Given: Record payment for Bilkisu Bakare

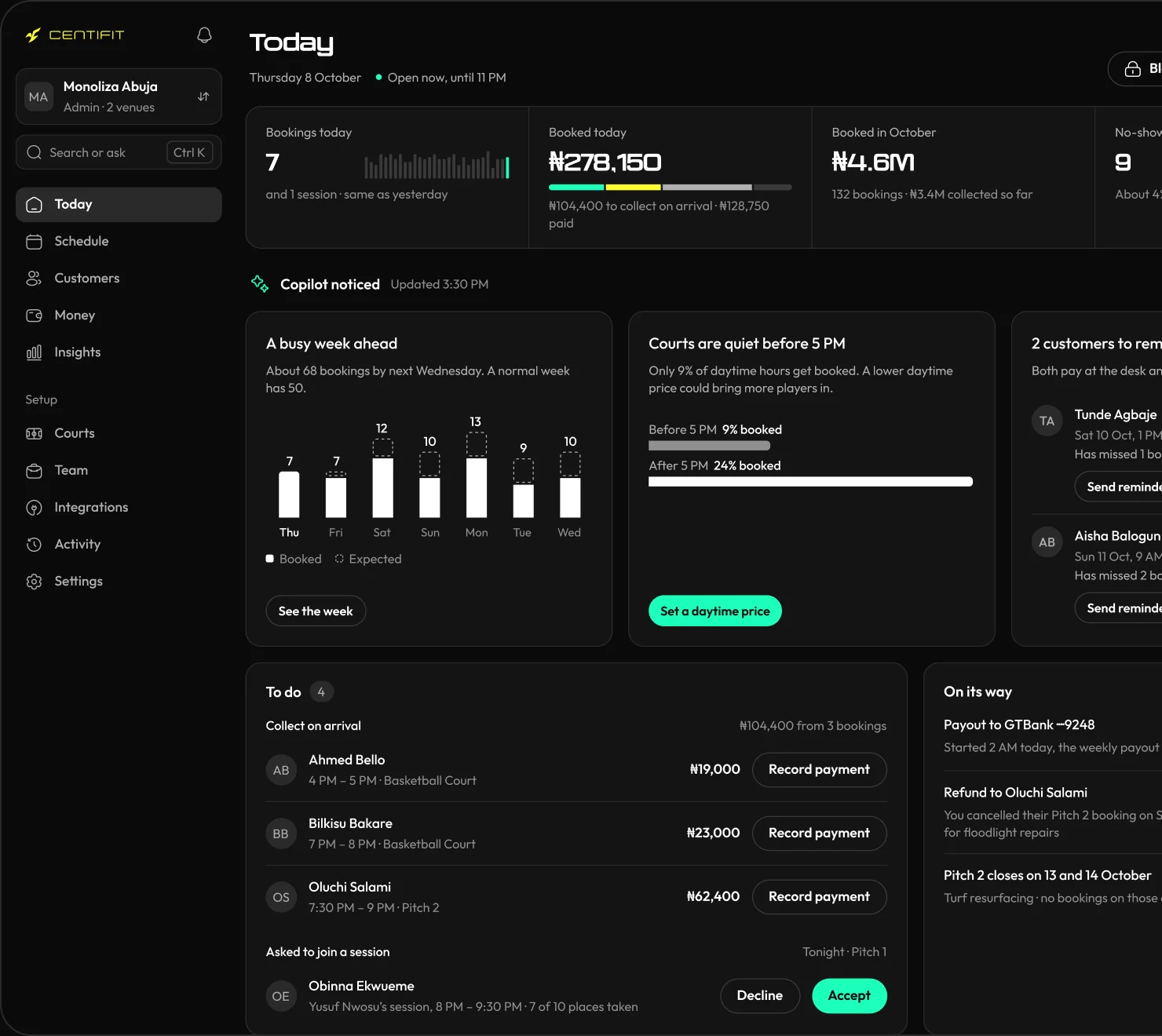Looking at the screenshot, I should pyautogui.click(x=819, y=833).
